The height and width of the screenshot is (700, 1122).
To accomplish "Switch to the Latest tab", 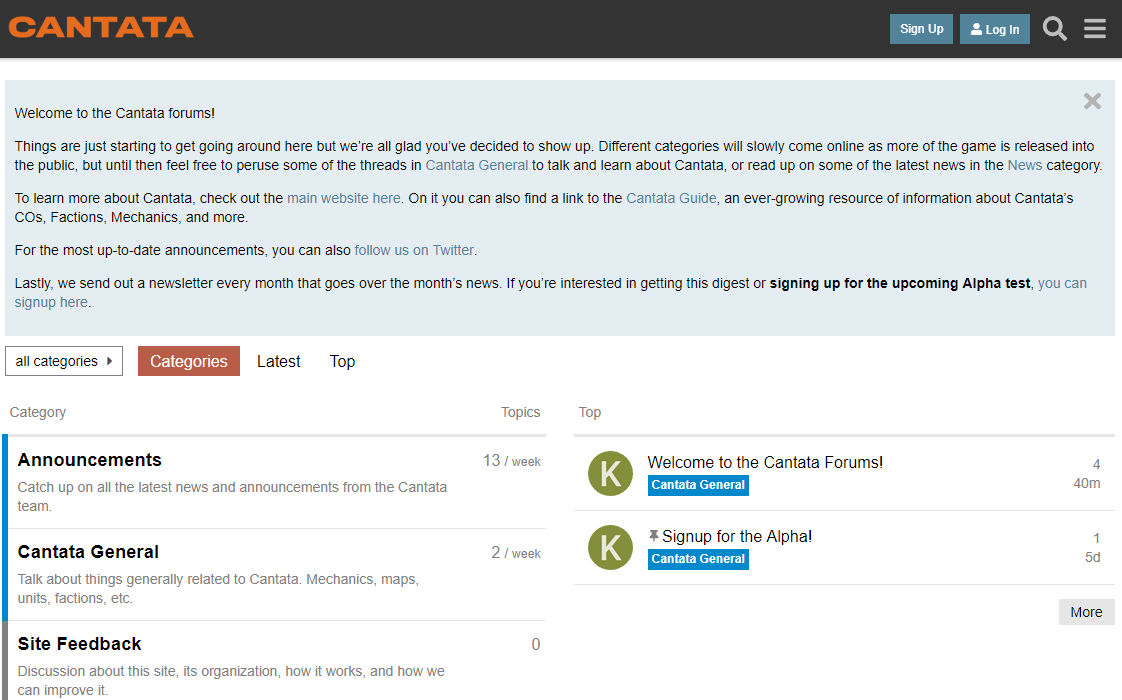I will pyautogui.click(x=278, y=361).
